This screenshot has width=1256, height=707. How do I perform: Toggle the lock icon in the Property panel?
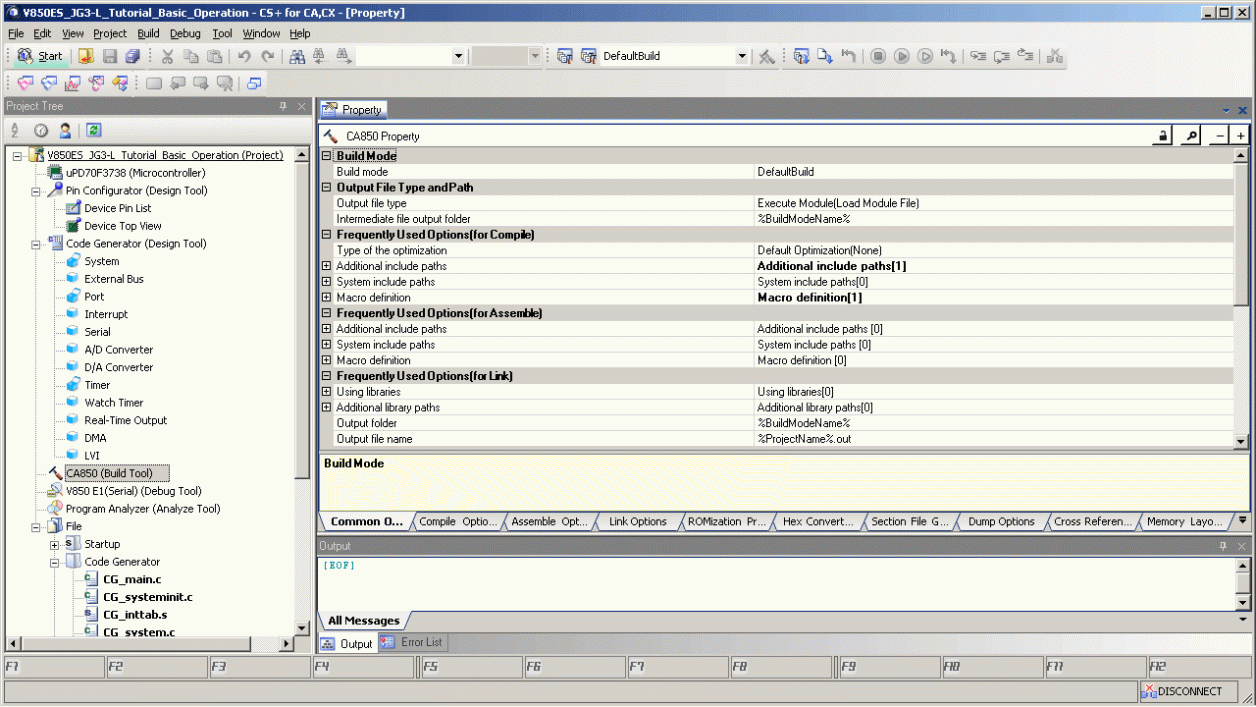tap(1163, 136)
